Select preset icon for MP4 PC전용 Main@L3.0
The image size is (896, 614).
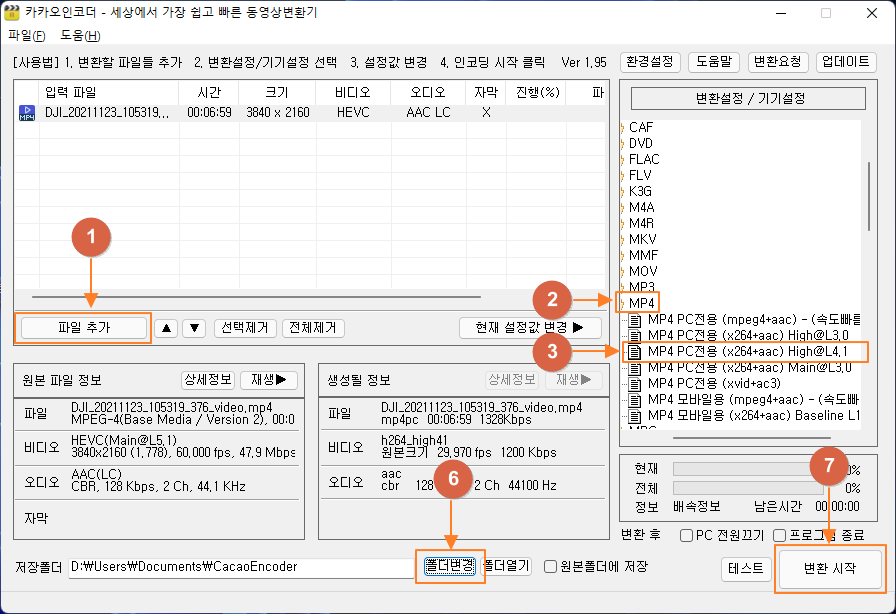point(634,368)
